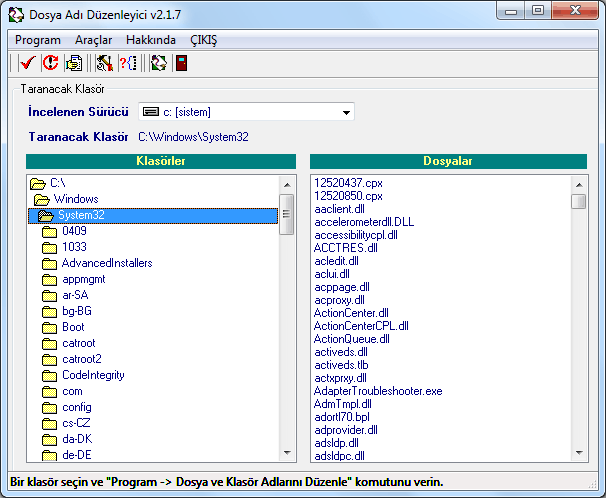Open the Hakkında menu
606x498 pixels.
151,40
